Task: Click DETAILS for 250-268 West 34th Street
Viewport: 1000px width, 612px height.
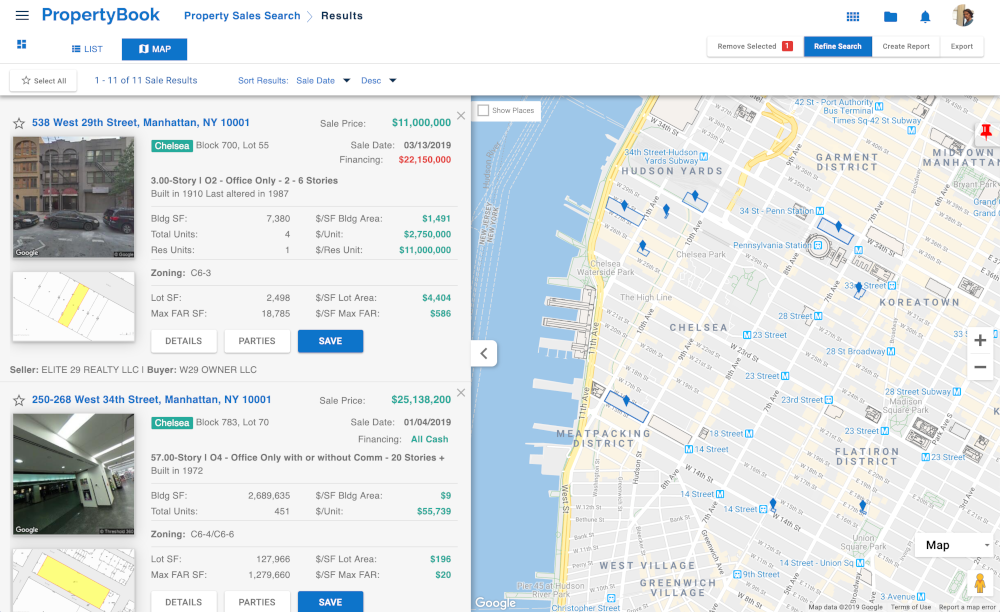Action: [x=184, y=601]
